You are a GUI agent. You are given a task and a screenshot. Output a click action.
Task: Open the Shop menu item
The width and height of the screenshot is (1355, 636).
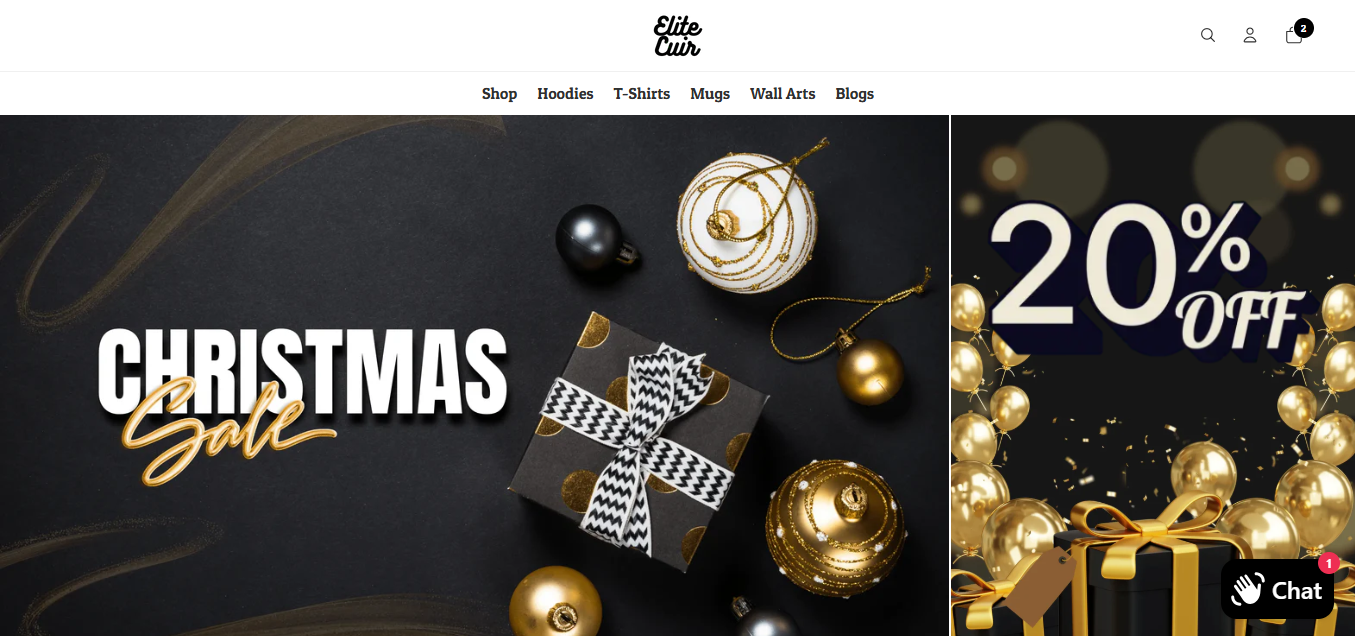[499, 93]
